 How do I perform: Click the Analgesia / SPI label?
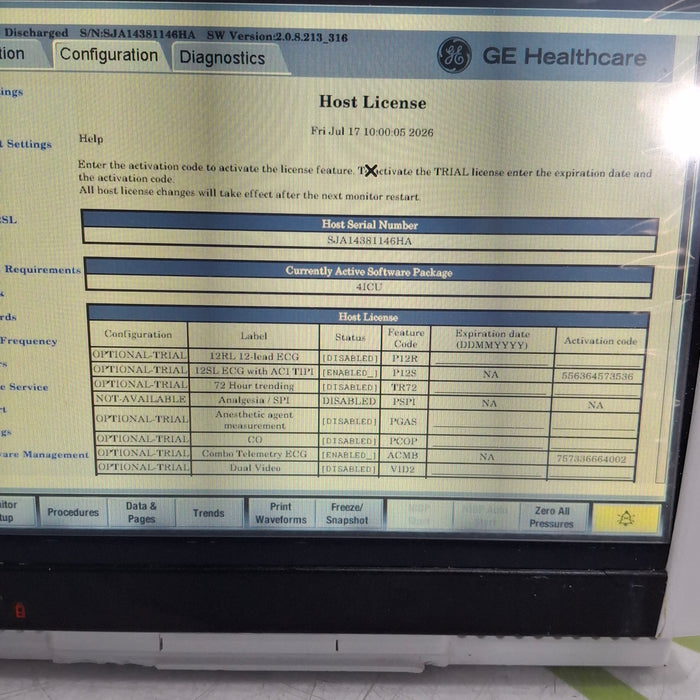pyautogui.click(x=254, y=400)
